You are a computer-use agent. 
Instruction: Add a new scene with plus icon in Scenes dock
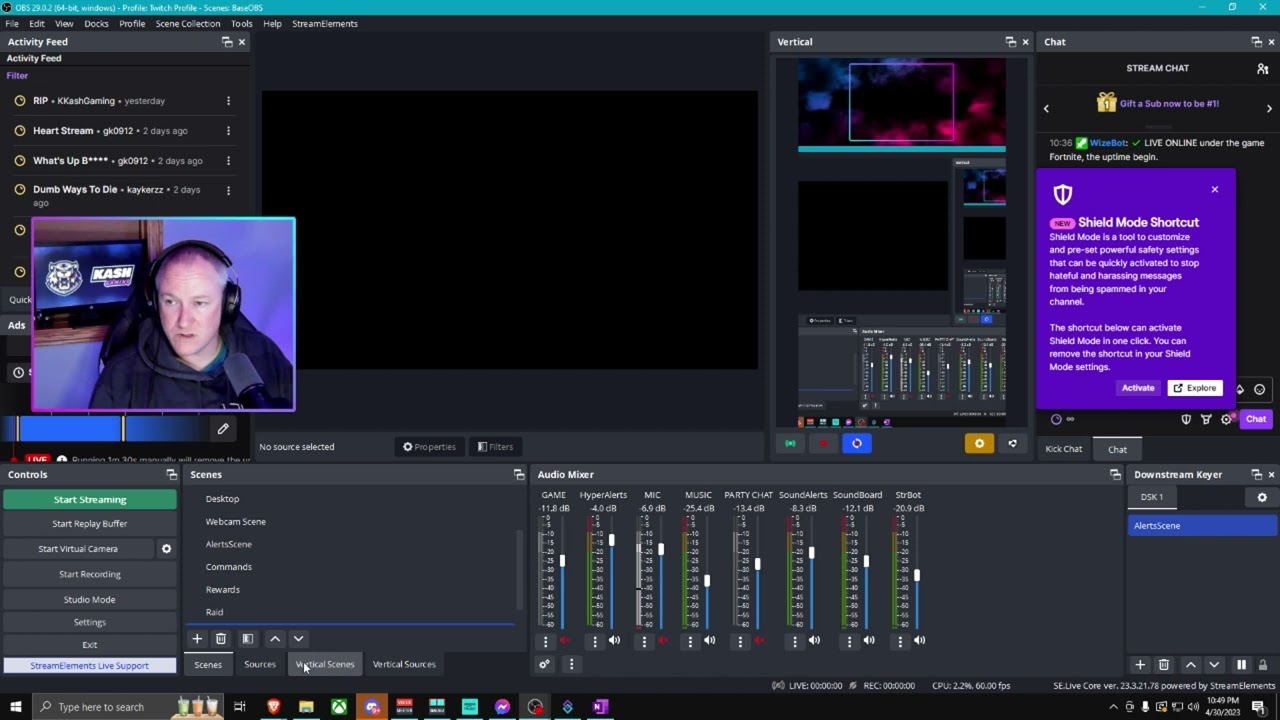[197, 639]
